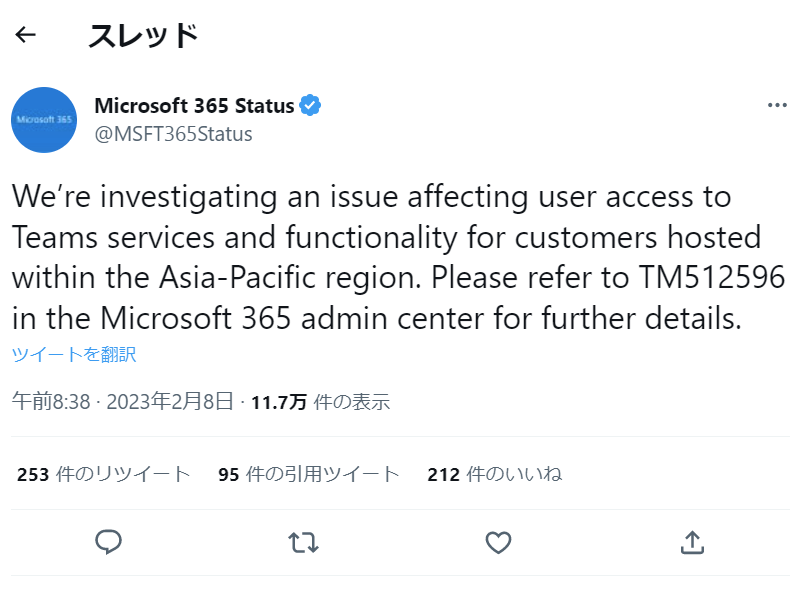Click the back arrow beside スレッド

tap(26, 35)
